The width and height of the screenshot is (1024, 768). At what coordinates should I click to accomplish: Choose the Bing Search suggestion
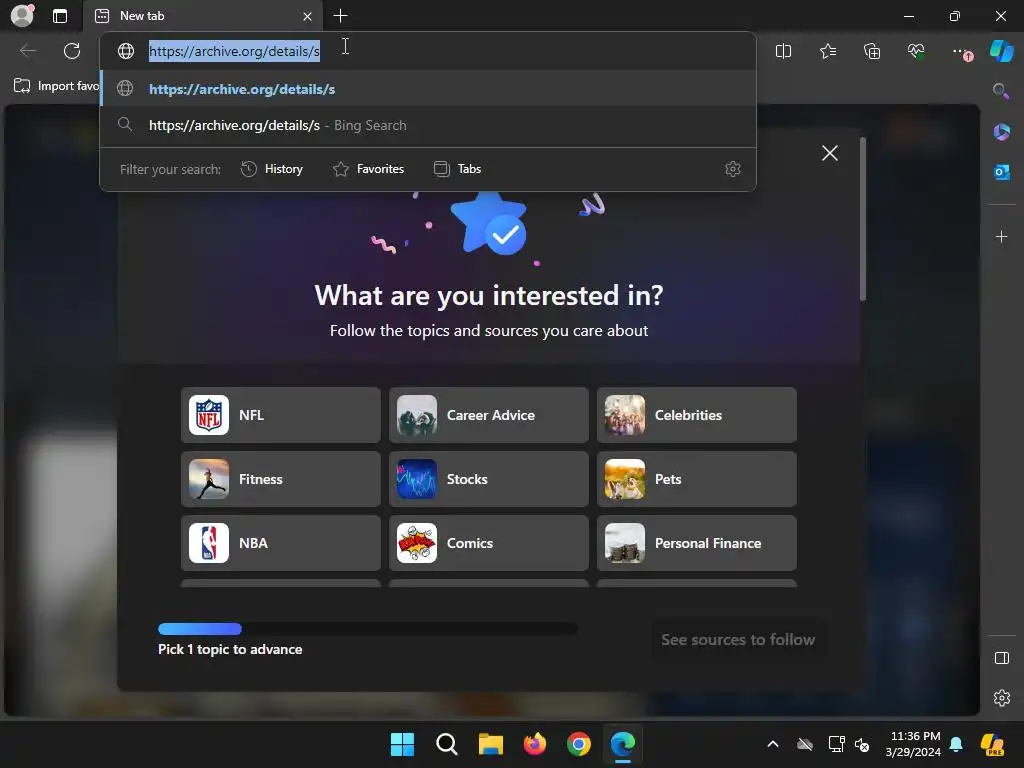pyautogui.click(x=428, y=125)
